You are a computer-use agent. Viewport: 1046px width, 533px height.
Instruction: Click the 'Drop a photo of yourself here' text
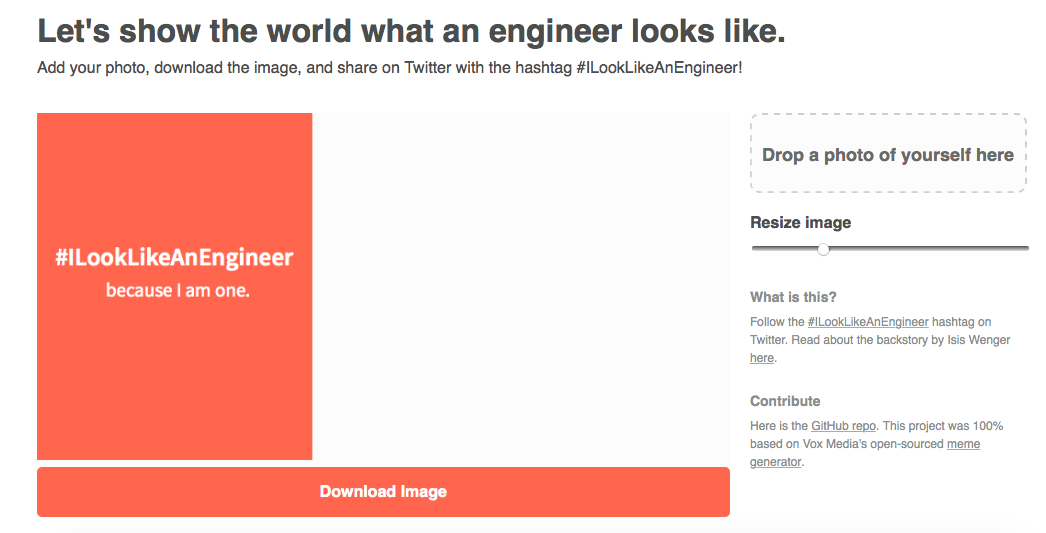pyautogui.click(x=888, y=155)
